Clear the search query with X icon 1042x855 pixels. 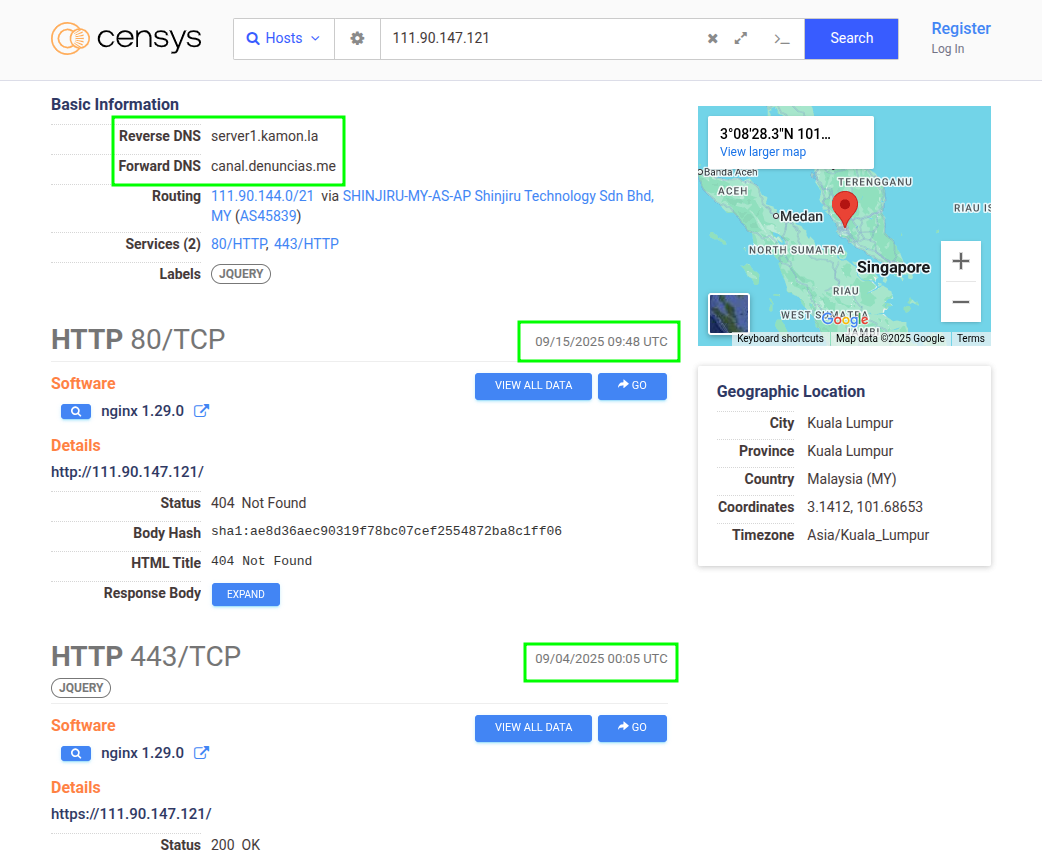(x=713, y=39)
